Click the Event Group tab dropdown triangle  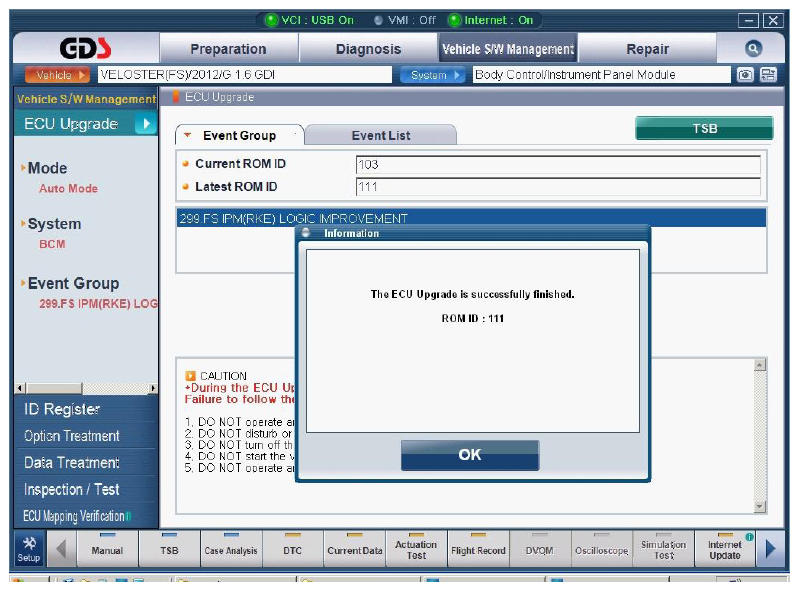(x=188, y=135)
